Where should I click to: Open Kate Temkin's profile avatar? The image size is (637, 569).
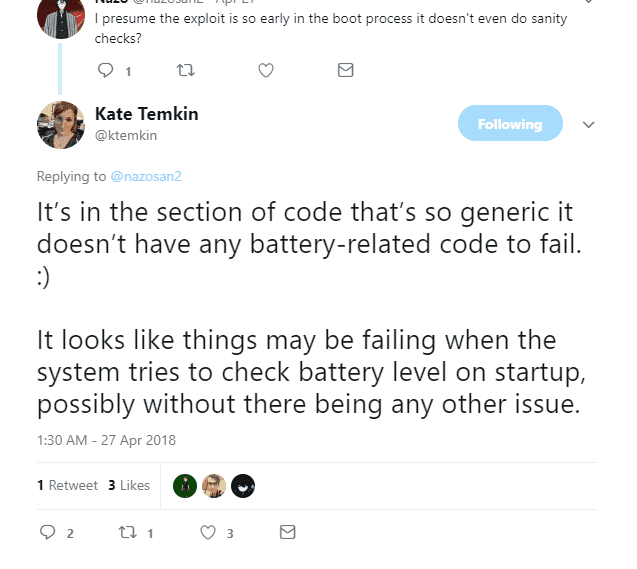[x=61, y=125]
